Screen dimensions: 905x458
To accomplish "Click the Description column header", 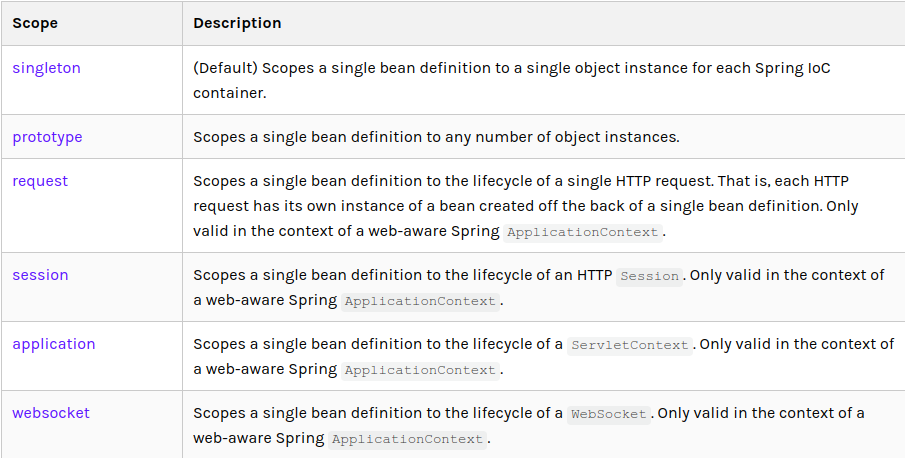I will coord(237,23).
